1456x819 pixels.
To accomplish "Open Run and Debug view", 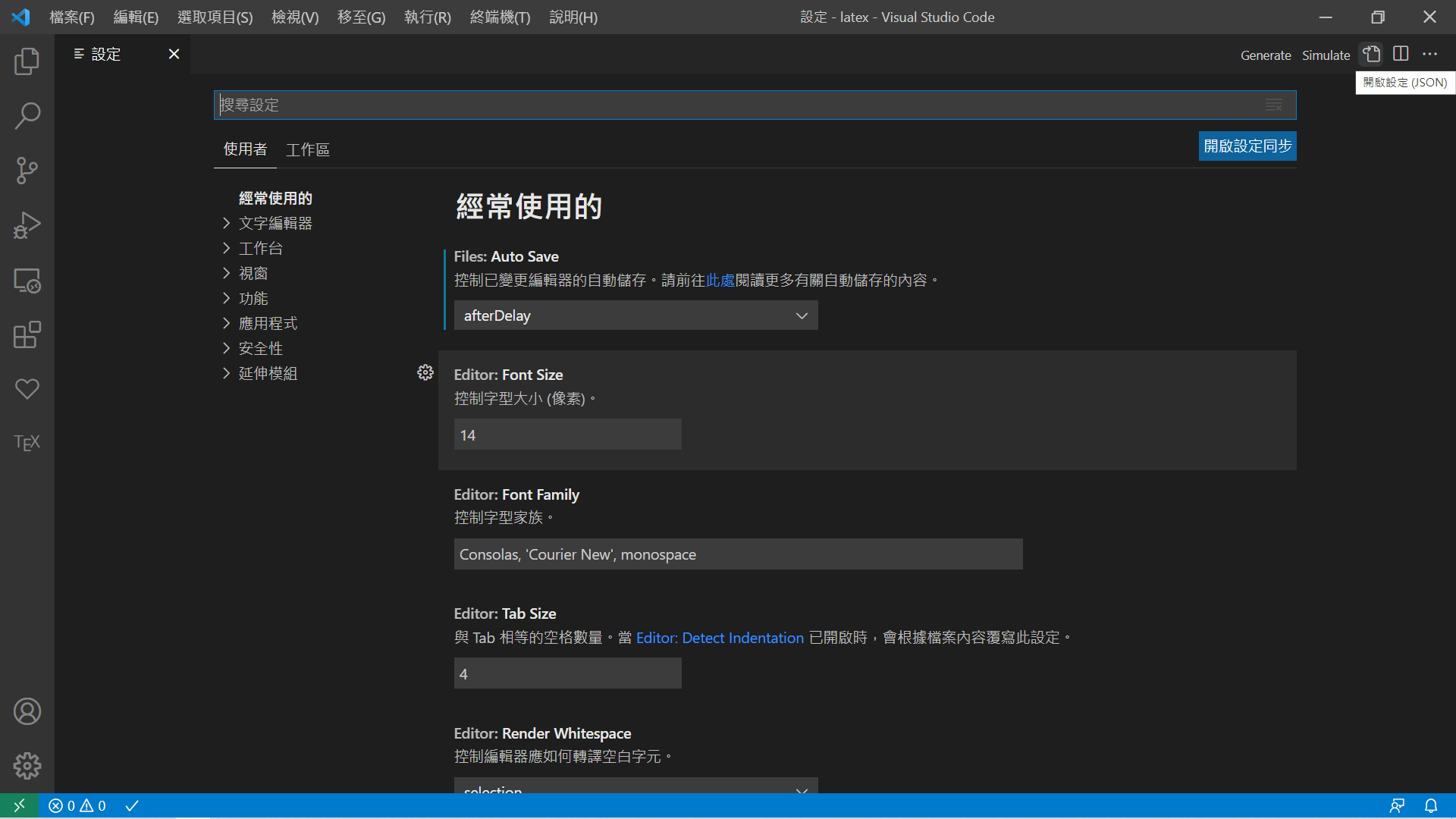I will click(27, 225).
